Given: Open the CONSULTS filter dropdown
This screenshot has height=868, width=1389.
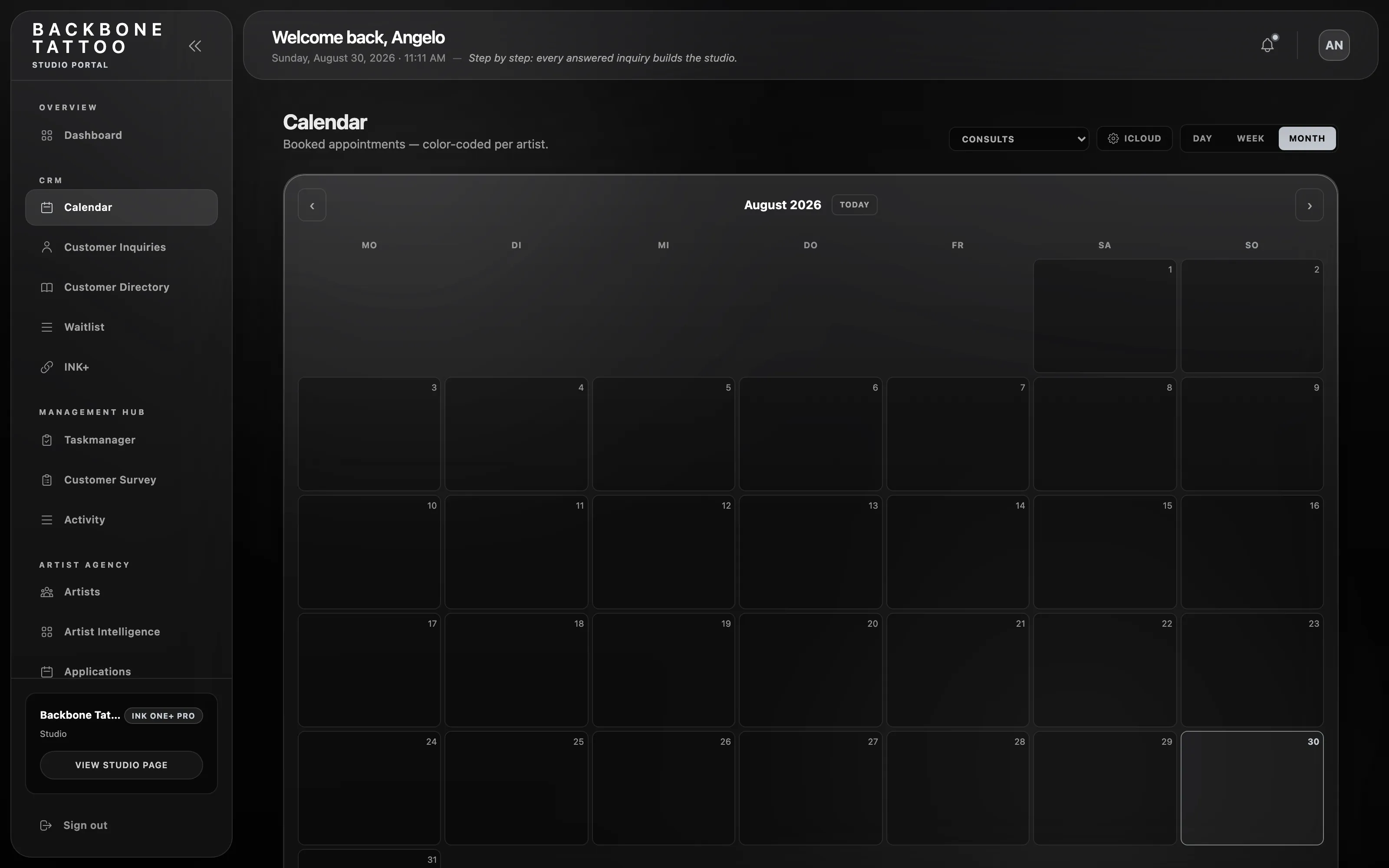Looking at the screenshot, I should click(1019, 139).
